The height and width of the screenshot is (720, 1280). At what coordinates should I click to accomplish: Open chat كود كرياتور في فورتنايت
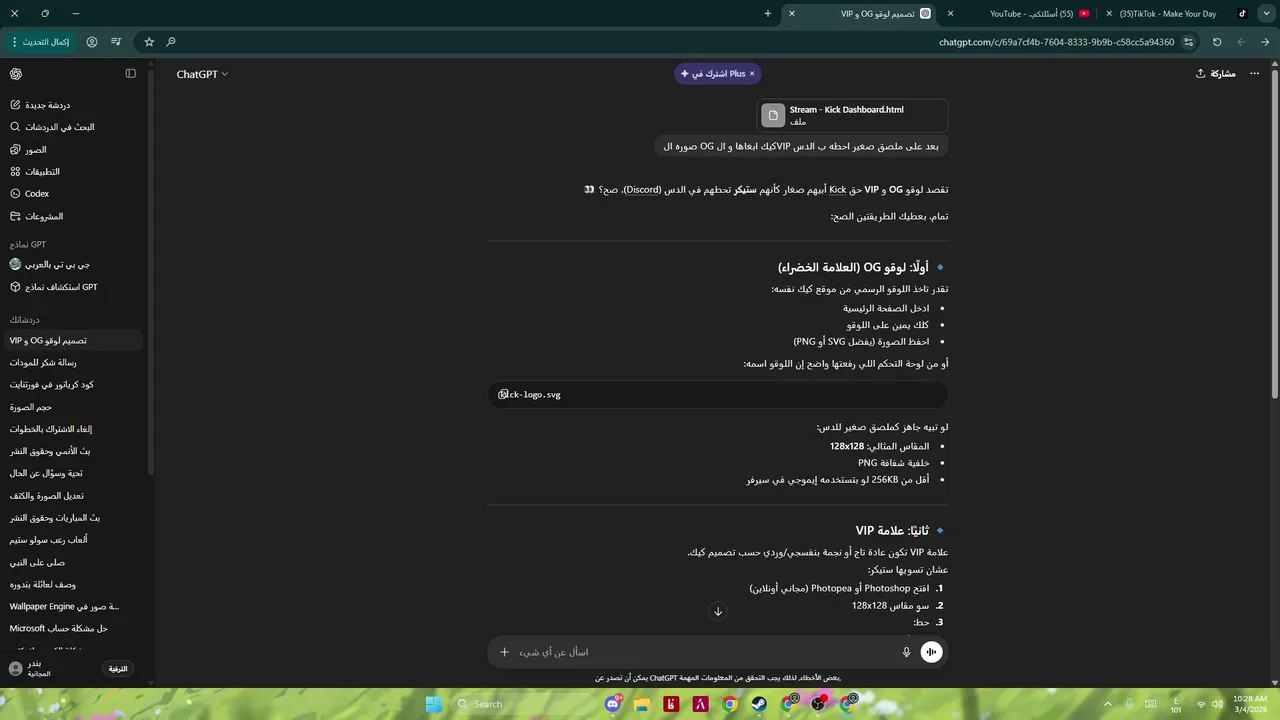pyautogui.click(x=74, y=385)
